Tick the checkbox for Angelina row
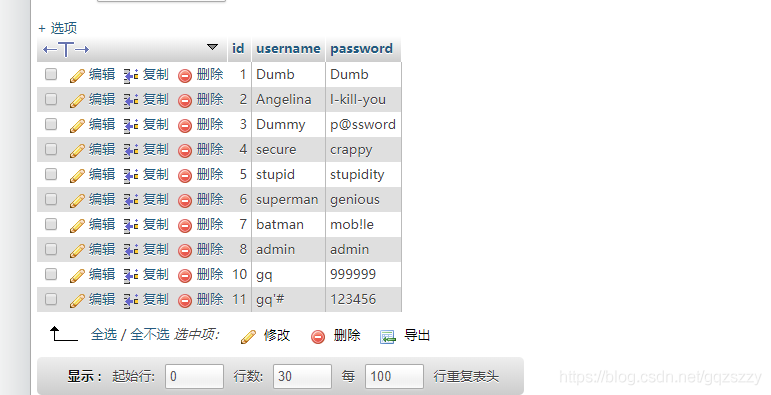Screen dimensions: 771x395 [x=51, y=99]
